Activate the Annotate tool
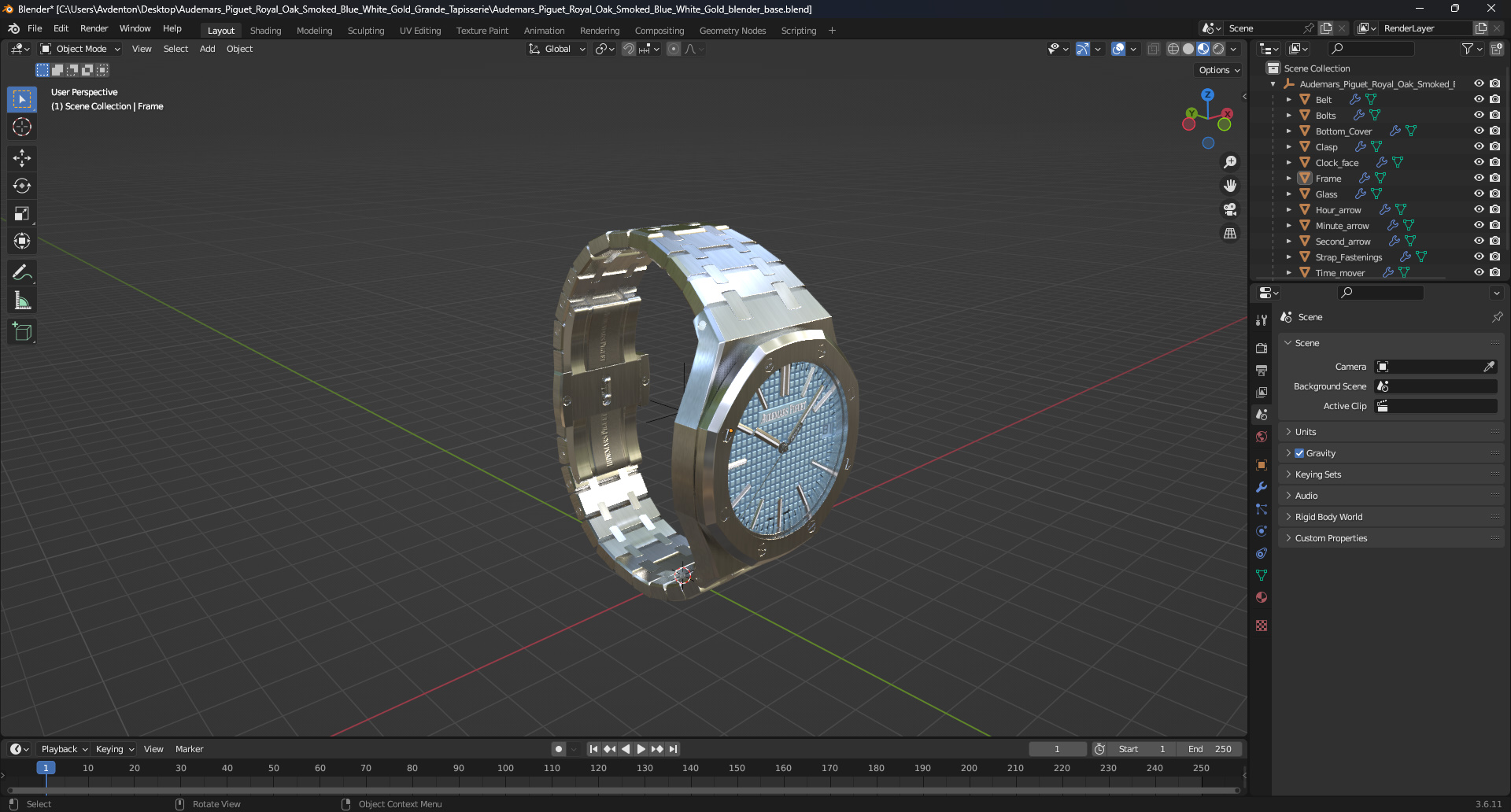 (x=22, y=273)
